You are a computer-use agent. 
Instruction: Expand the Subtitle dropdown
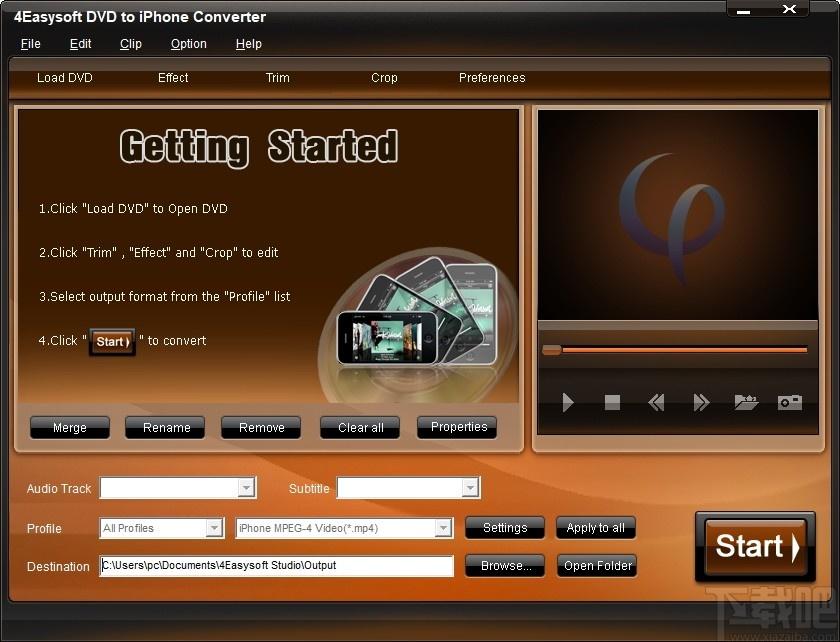(470, 488)
